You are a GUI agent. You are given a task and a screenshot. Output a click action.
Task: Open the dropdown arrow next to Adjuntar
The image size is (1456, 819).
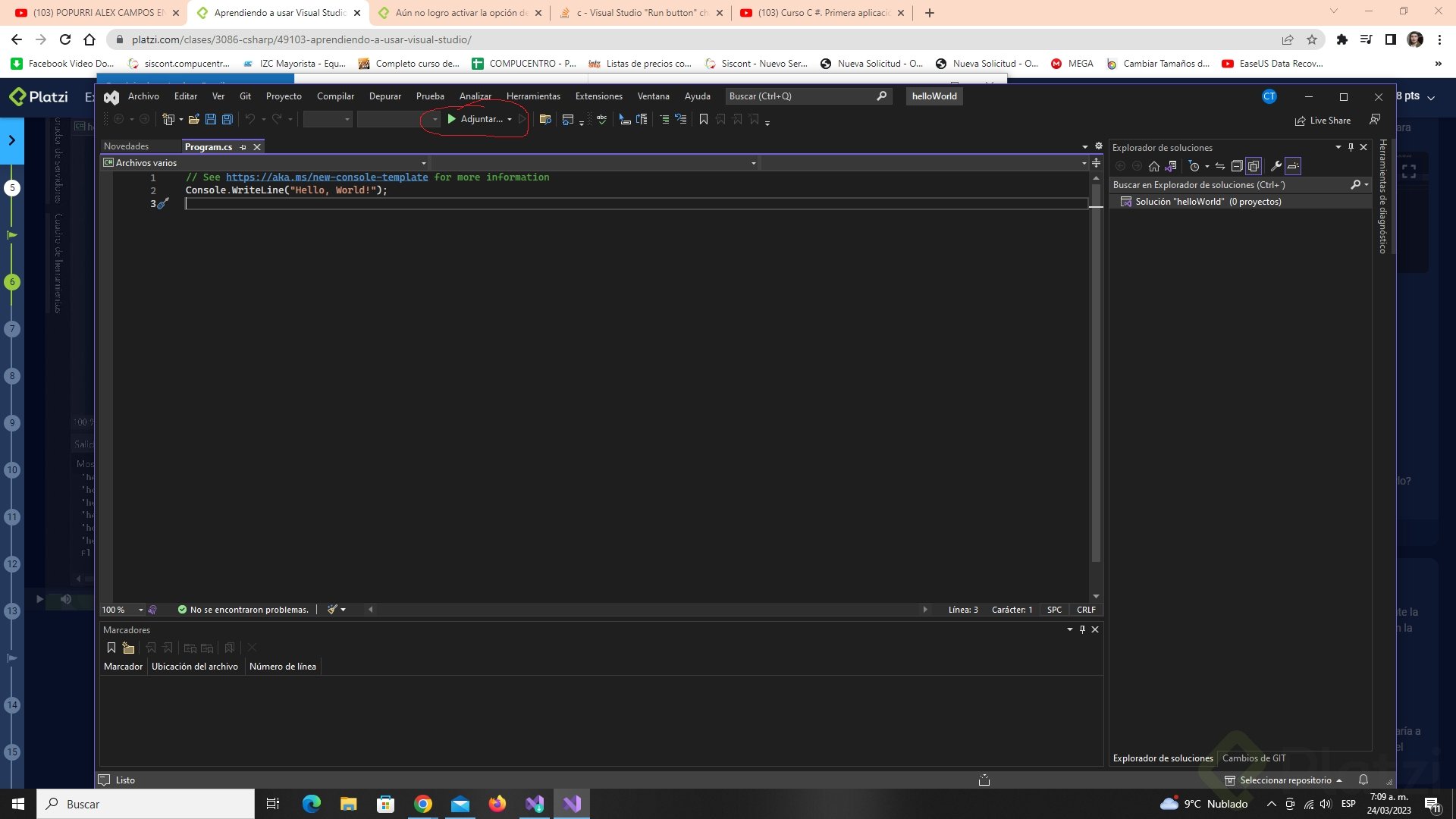[510, 119]
